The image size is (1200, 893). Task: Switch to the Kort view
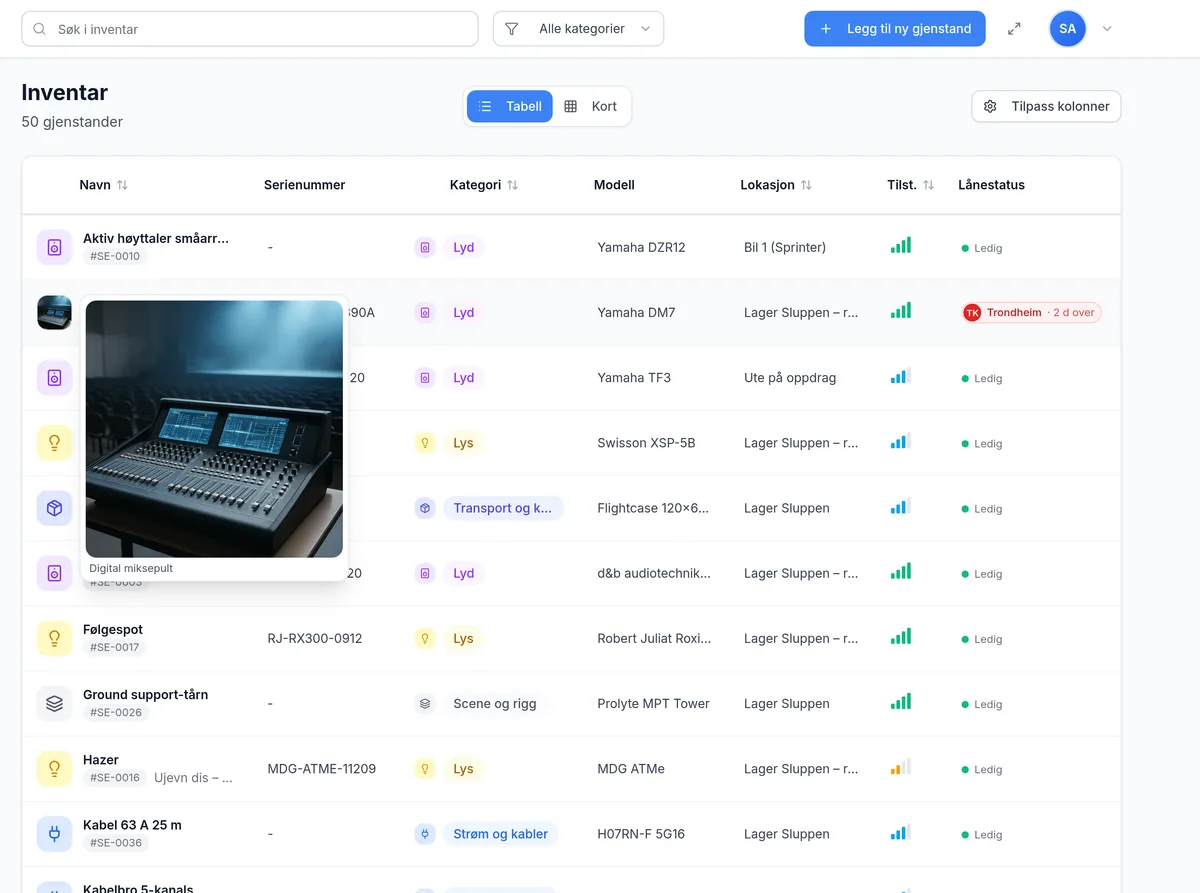point(591,106)
